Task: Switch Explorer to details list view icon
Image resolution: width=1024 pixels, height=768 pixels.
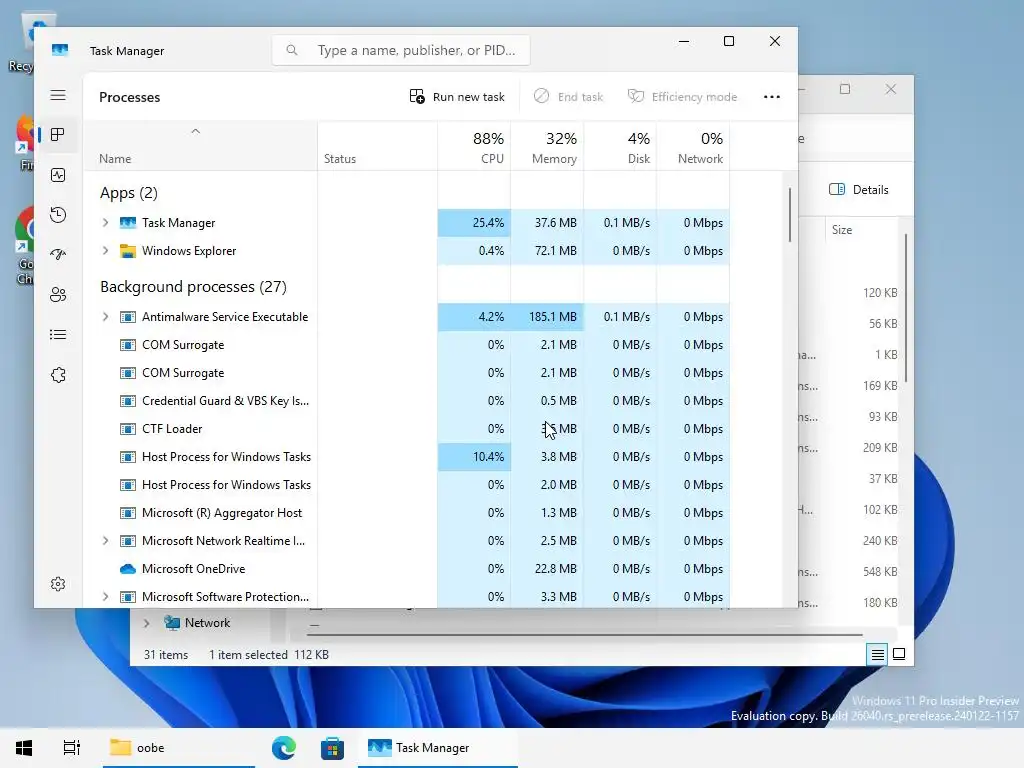Action: 878,654
